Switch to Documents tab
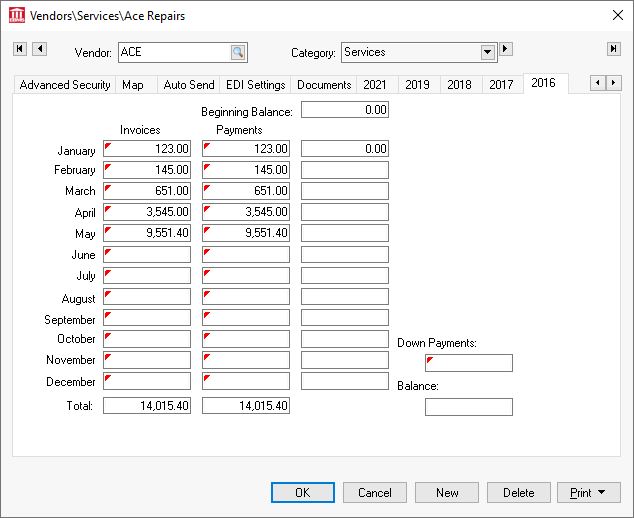The width and height of the screenshot is (634, 518). [324, 85]
